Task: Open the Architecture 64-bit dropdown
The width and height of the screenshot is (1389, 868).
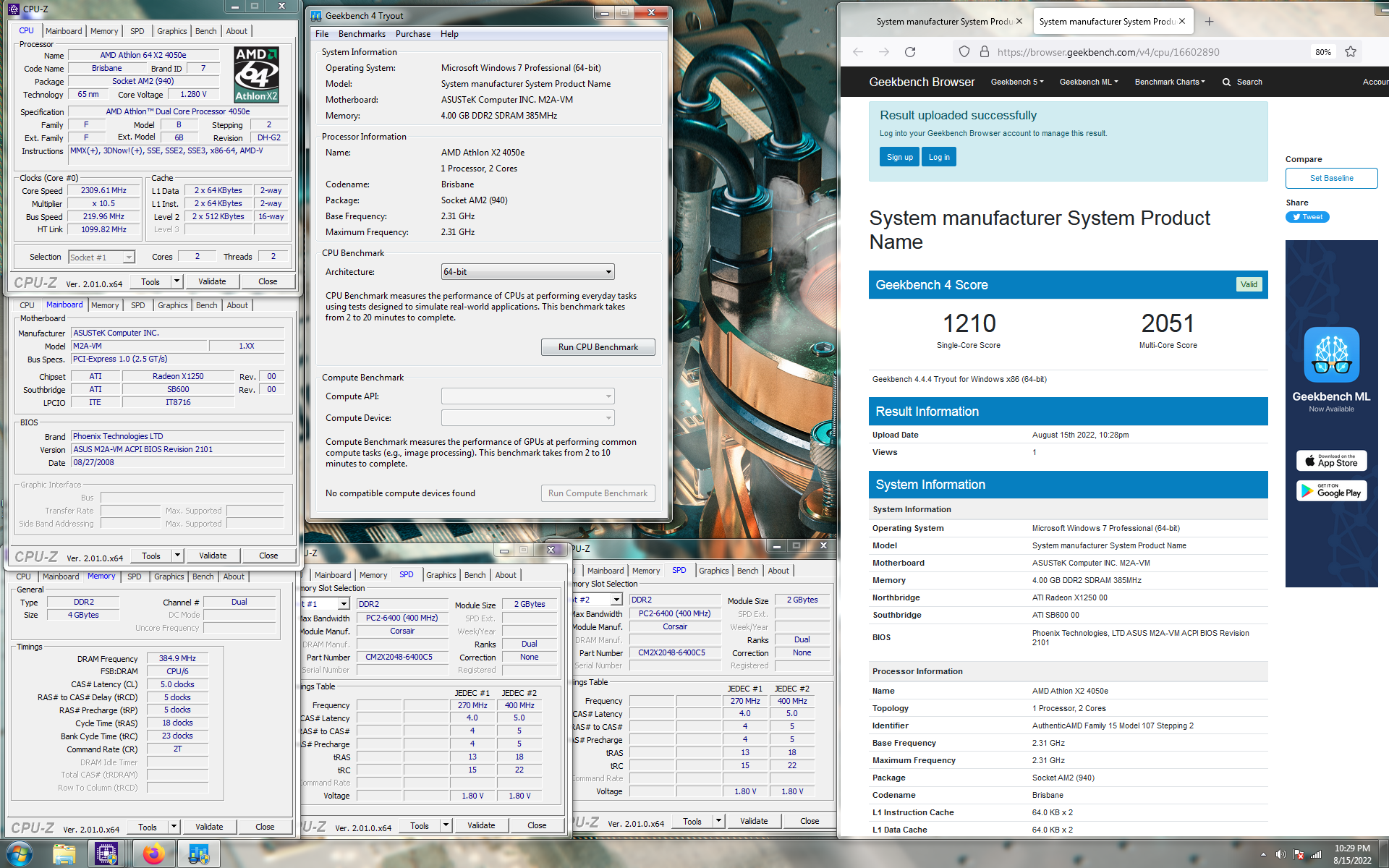Action: click(527, 272)
